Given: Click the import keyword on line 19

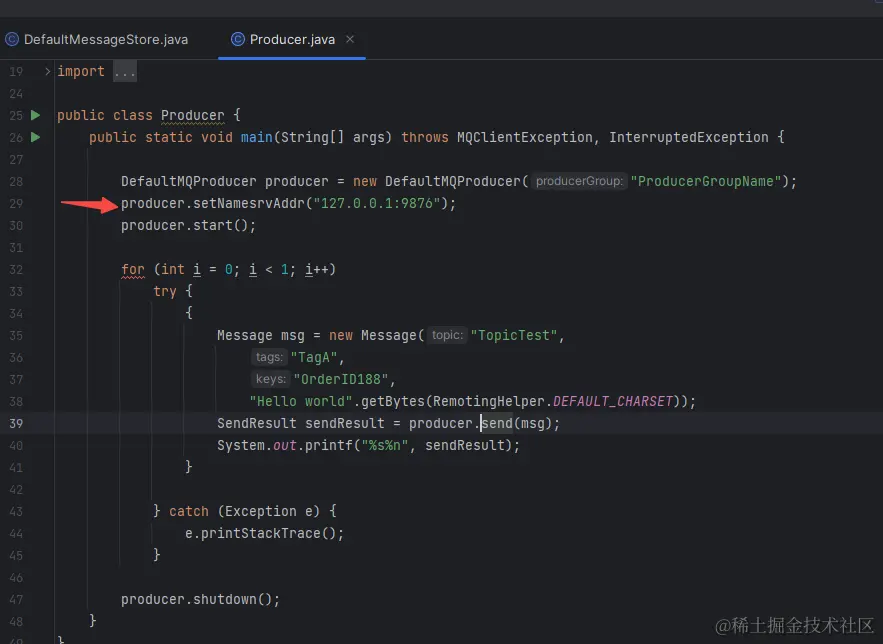Looking at the screenshot, I should point(81,71).
